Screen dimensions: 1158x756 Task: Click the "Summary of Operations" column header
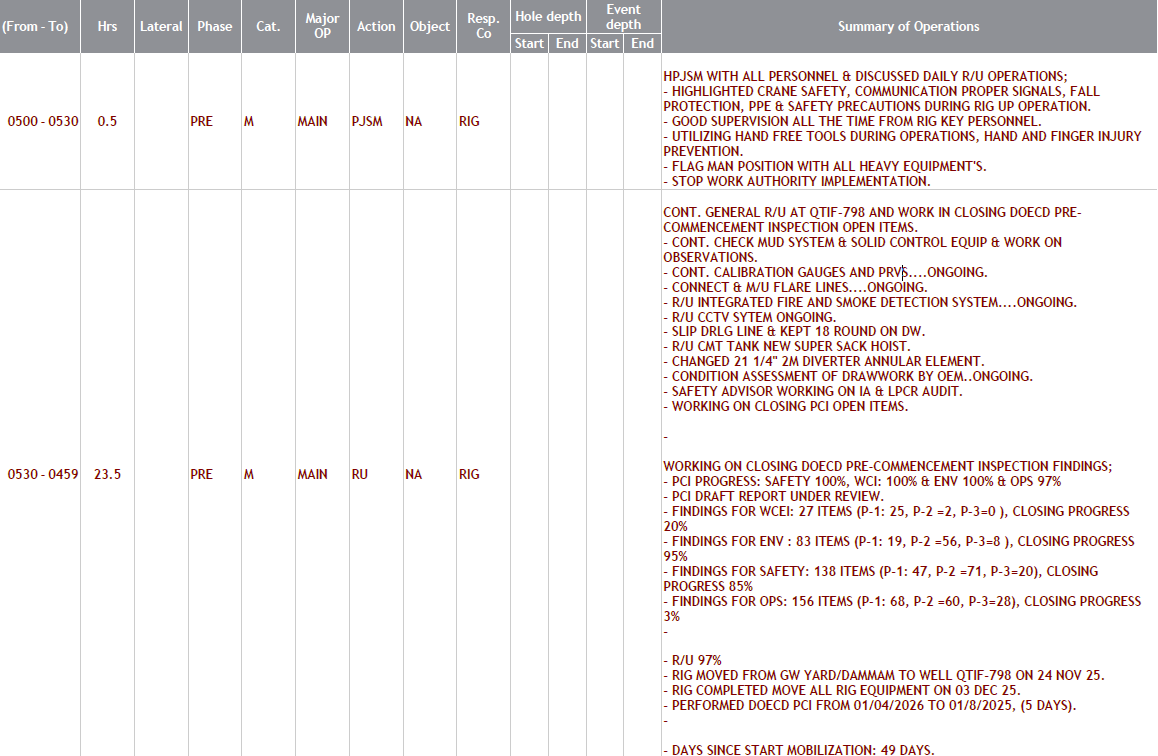pyautogui.click(x=908, y=27)
